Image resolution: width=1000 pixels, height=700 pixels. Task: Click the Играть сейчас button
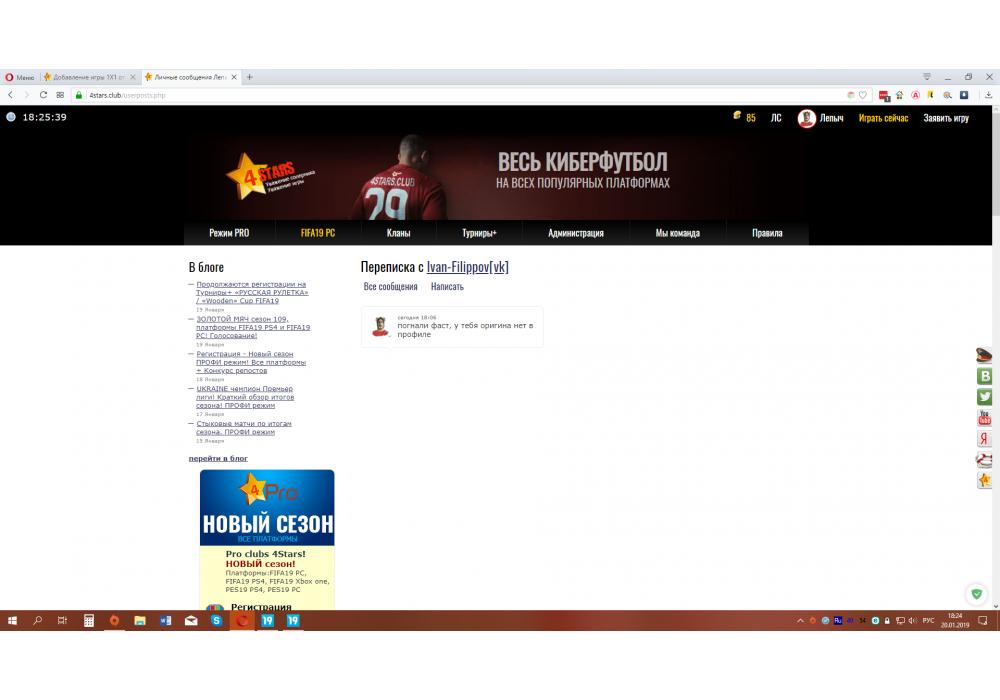pos(883,118)
